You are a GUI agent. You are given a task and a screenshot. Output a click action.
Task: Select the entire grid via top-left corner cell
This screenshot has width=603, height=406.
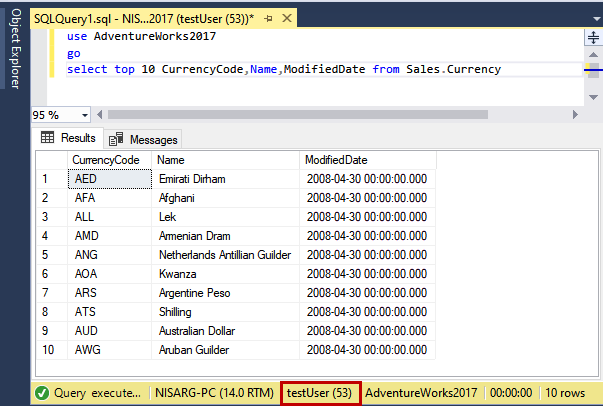[x=50, y=160]
